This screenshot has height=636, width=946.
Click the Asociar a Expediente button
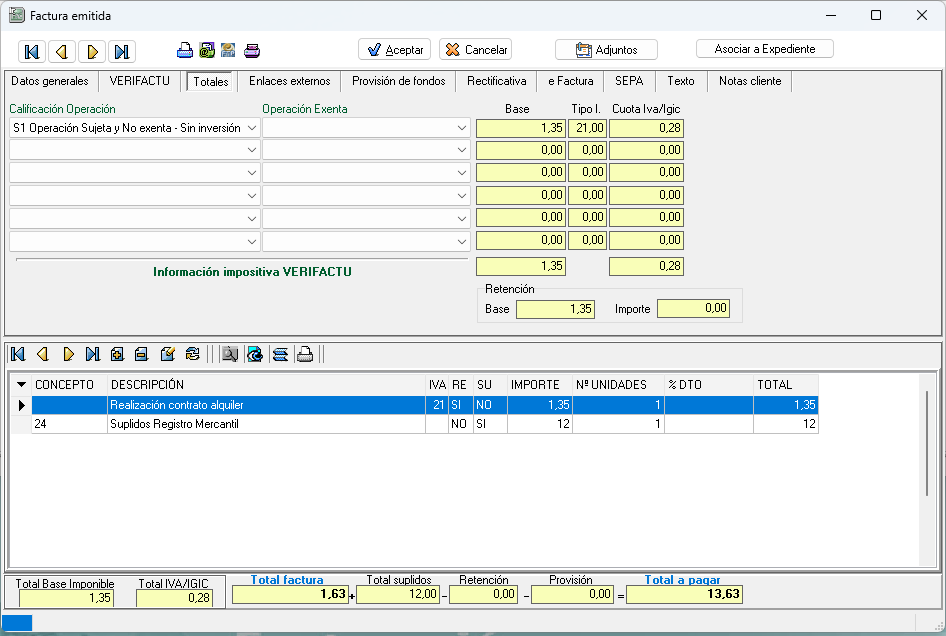(x=764, y=49)
